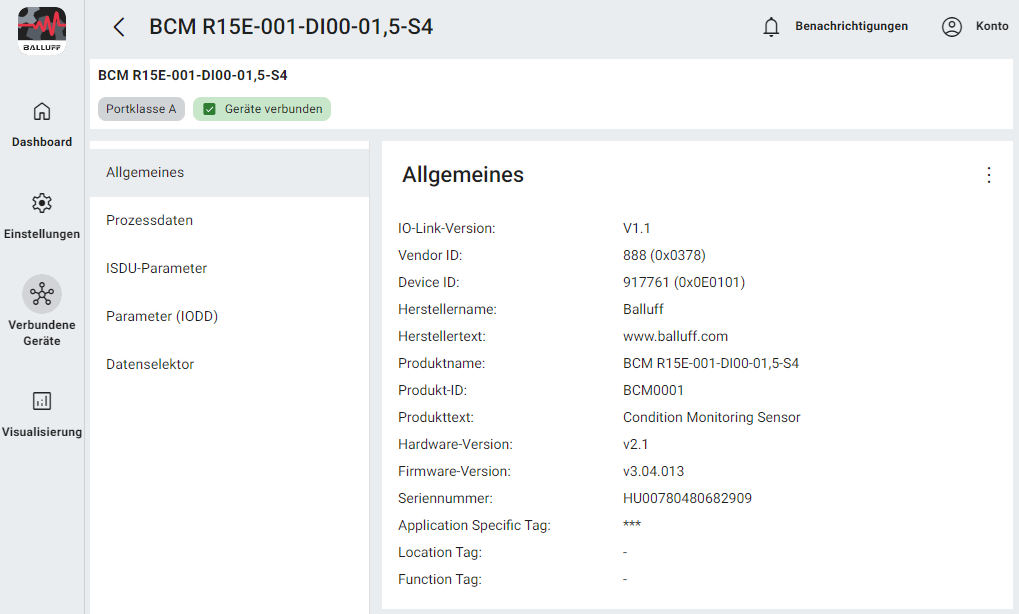
Task: Select the Verbundene Geräte network icon
Action: (42, 294)
